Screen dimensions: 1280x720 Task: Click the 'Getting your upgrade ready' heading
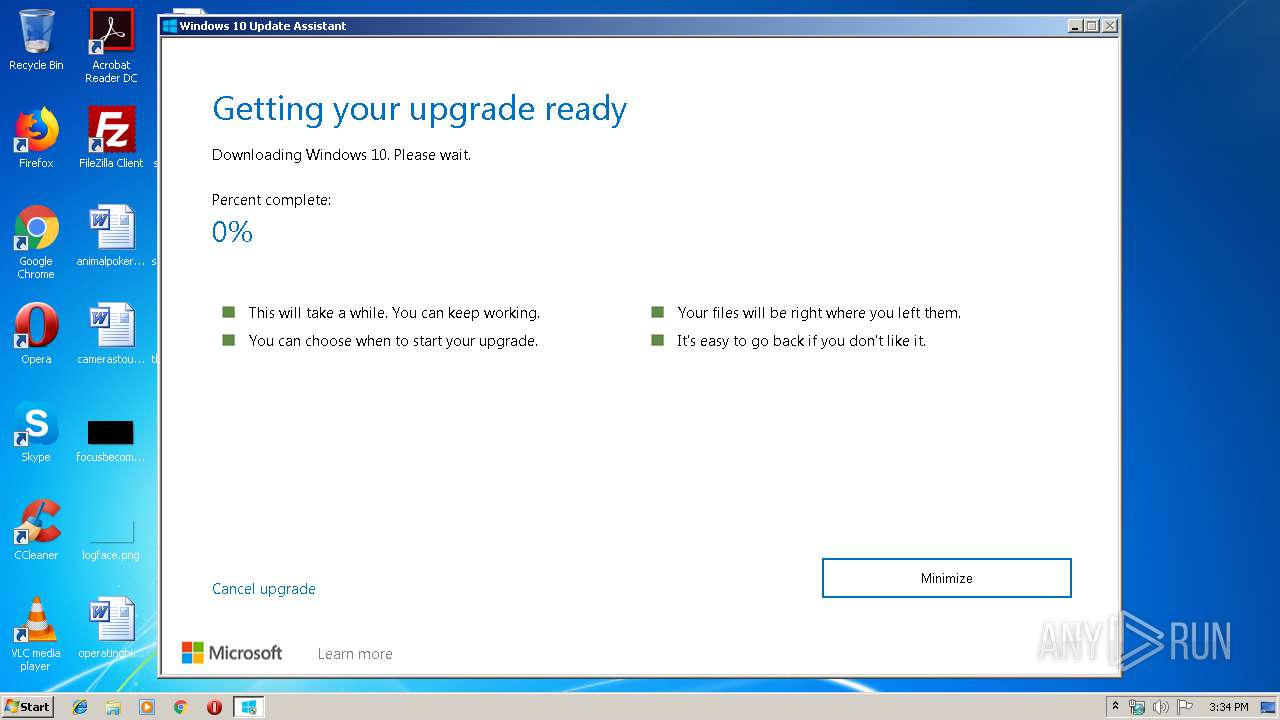[x=419, y=109]
